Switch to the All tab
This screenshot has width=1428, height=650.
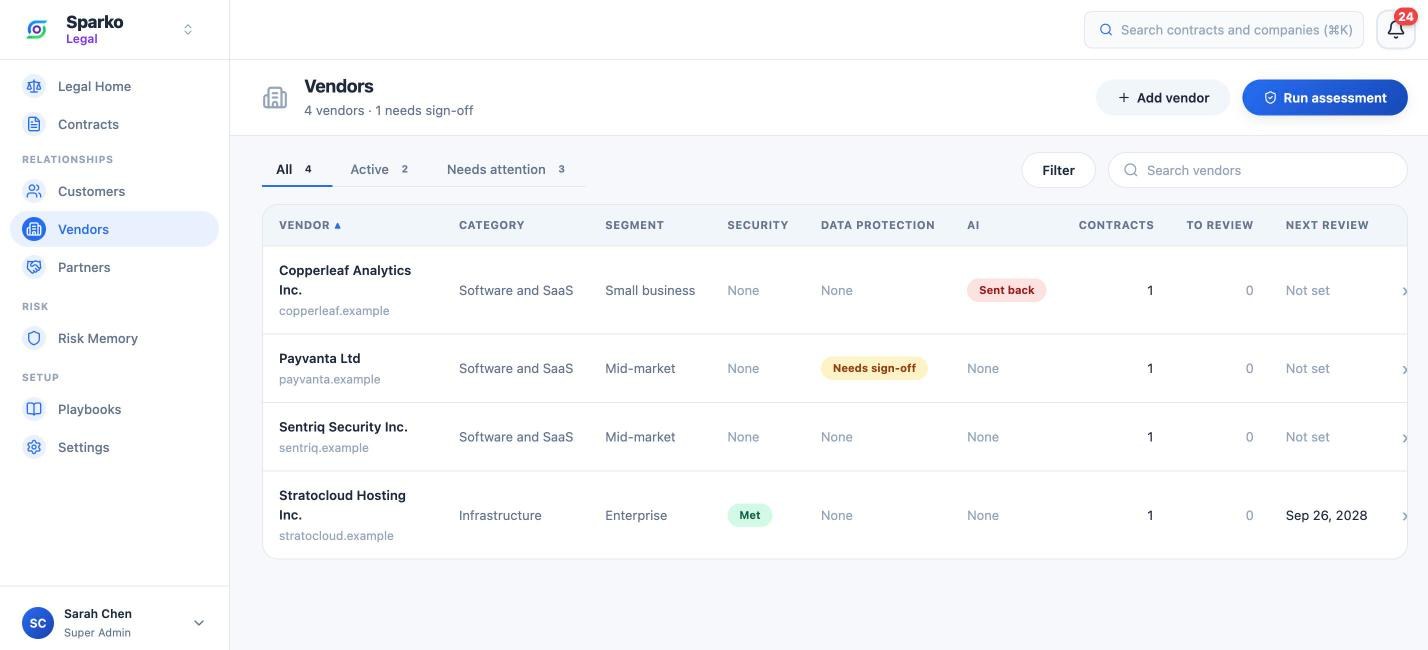(x=296, y=169)
